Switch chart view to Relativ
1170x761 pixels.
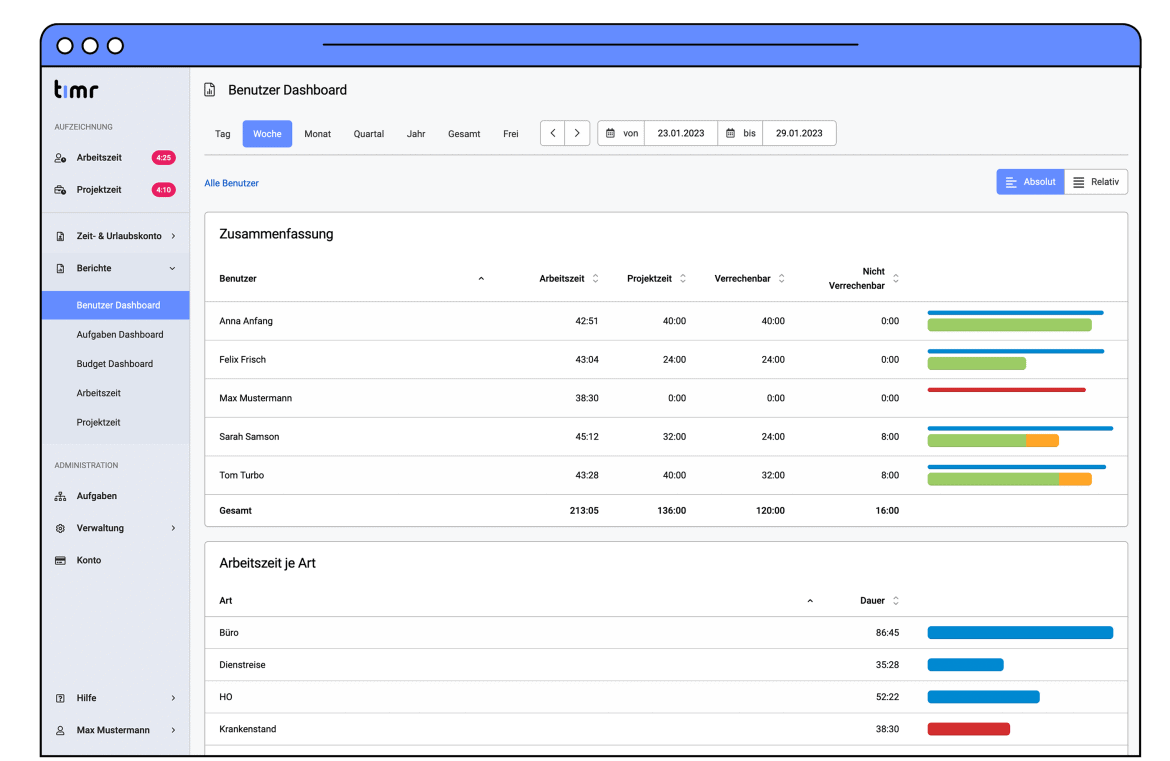[x=1096, y=182]
